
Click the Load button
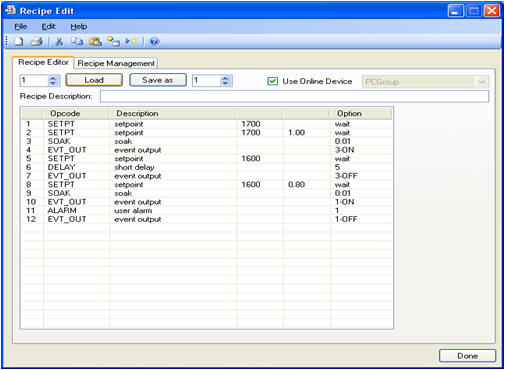click(94, 80)
